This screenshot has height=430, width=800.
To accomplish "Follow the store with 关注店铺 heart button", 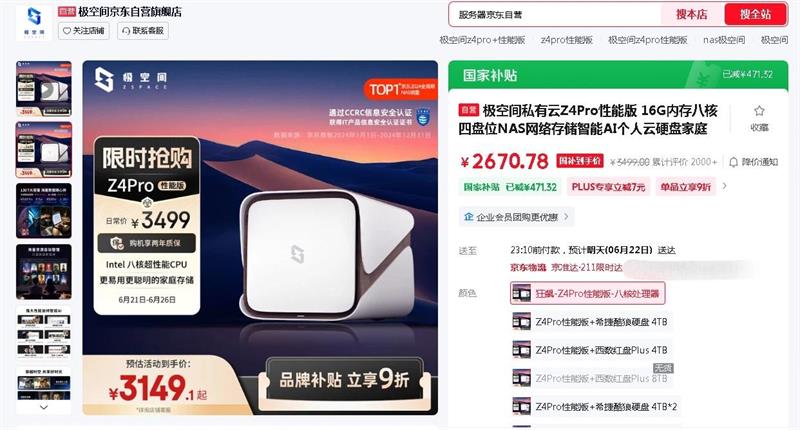I will pyautogui.click(x=84, y=31).
